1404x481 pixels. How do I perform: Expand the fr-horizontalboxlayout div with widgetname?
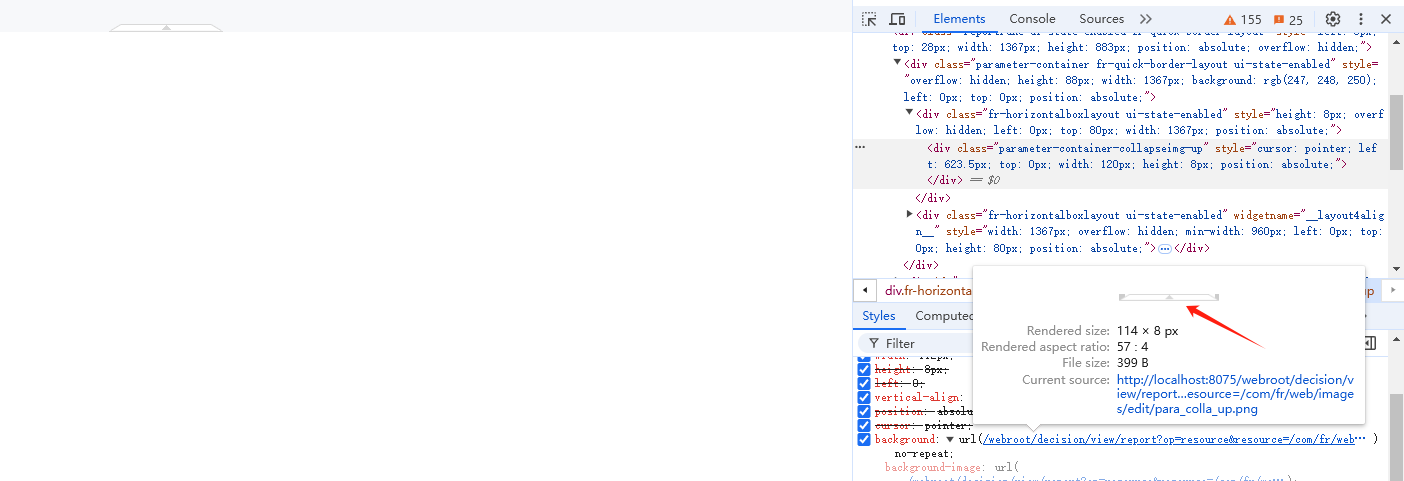[909, 214]
